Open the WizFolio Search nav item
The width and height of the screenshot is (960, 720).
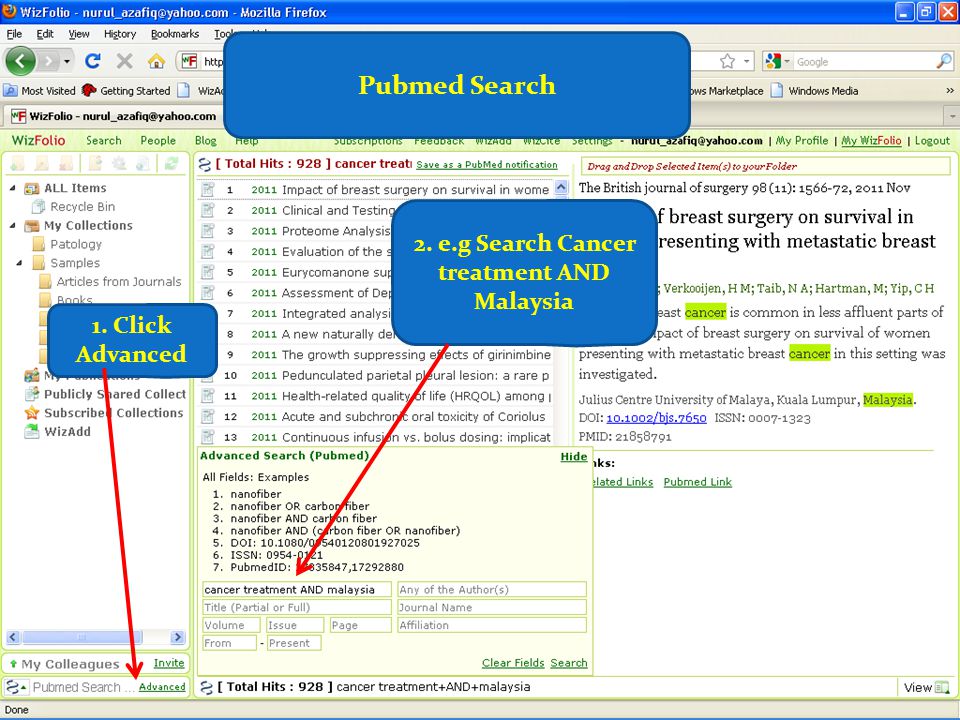(103, 140)
